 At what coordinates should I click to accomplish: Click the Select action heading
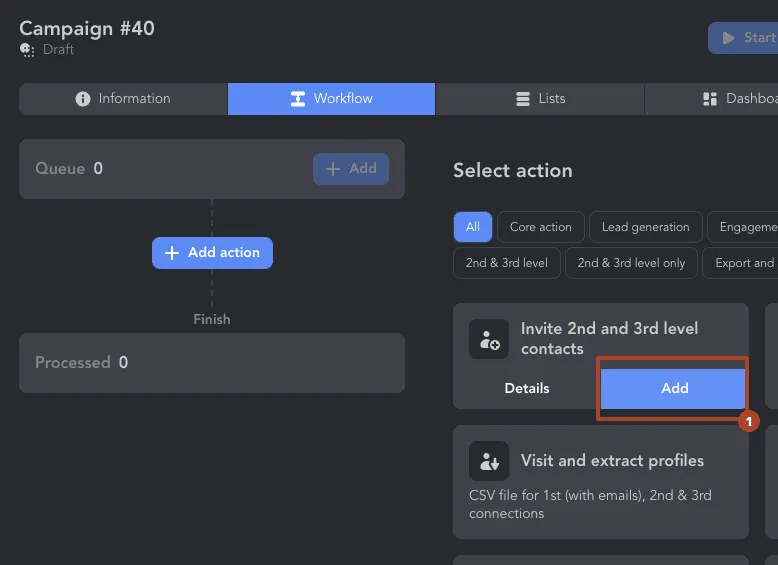[513, 171]
